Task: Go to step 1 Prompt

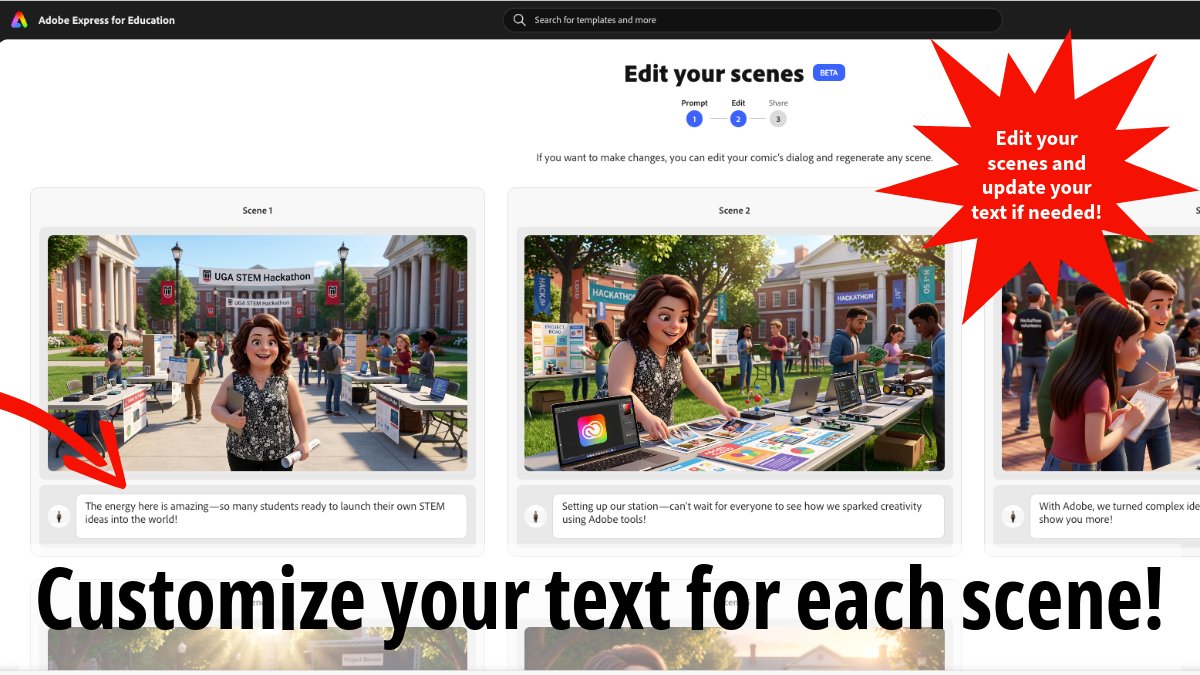Action: coord(694,119)
